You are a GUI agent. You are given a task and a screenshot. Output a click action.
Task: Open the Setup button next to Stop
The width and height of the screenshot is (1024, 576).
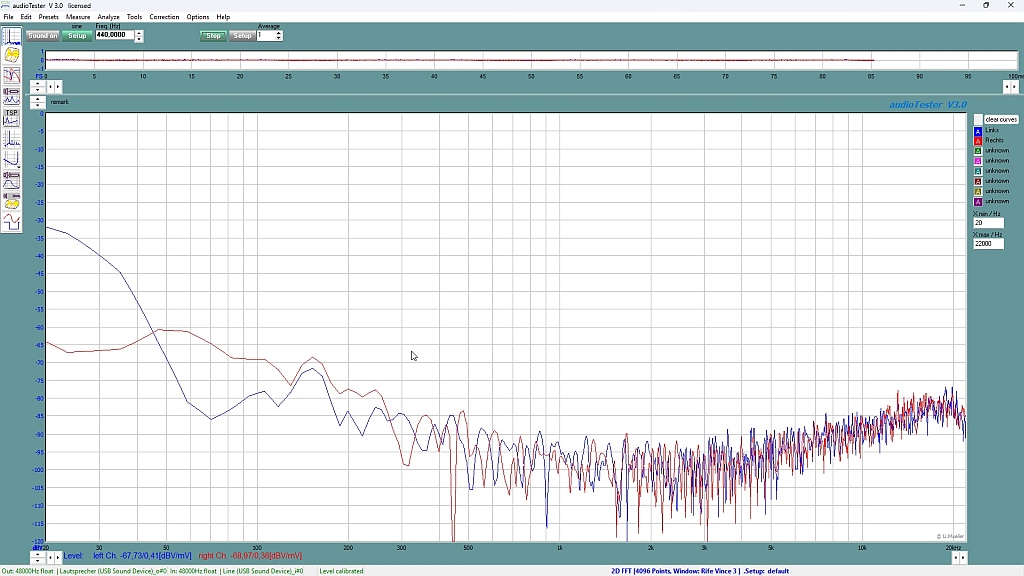click(242, 36)
